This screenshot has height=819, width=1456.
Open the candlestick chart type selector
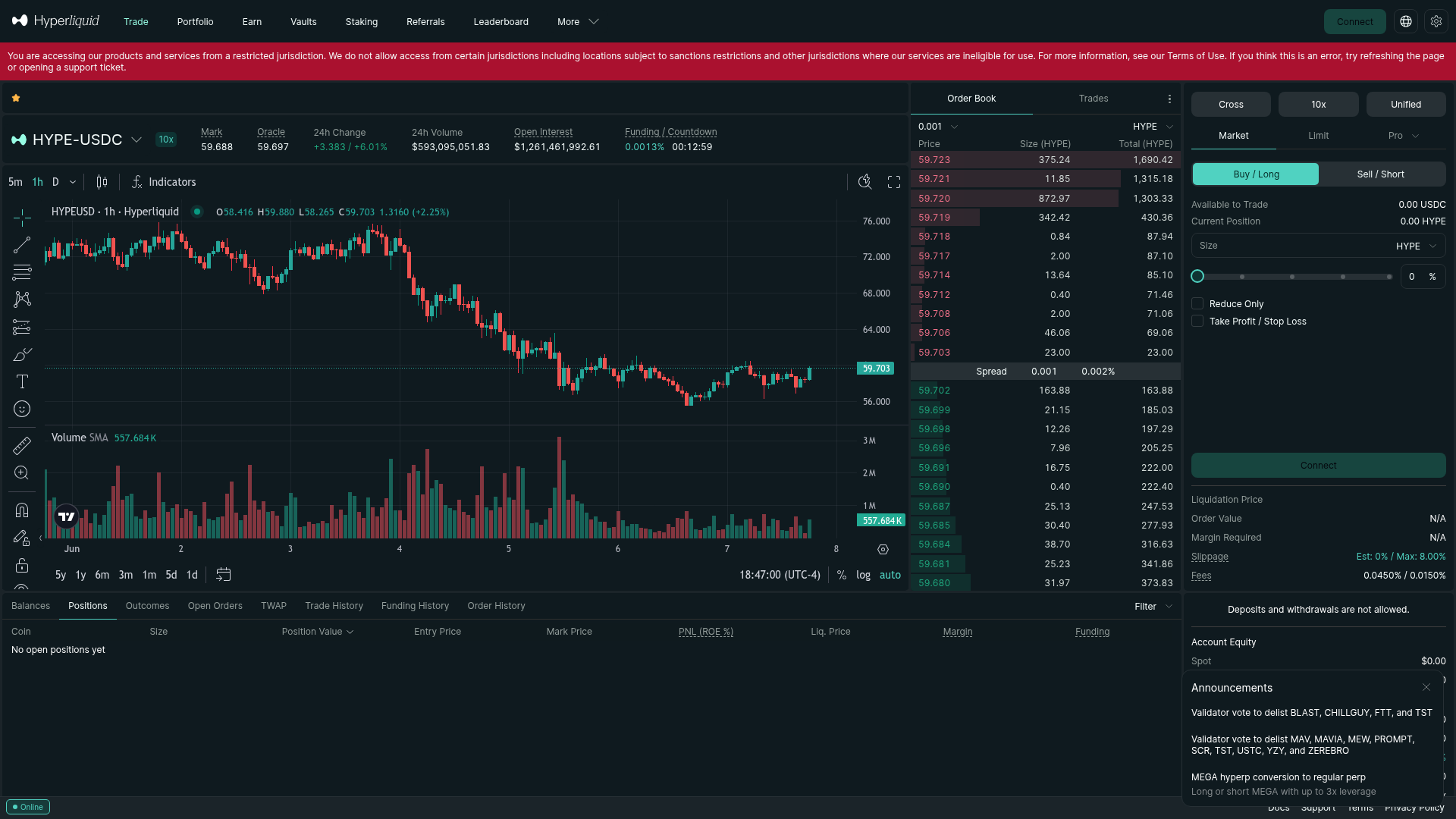click(x=102, y=182)
